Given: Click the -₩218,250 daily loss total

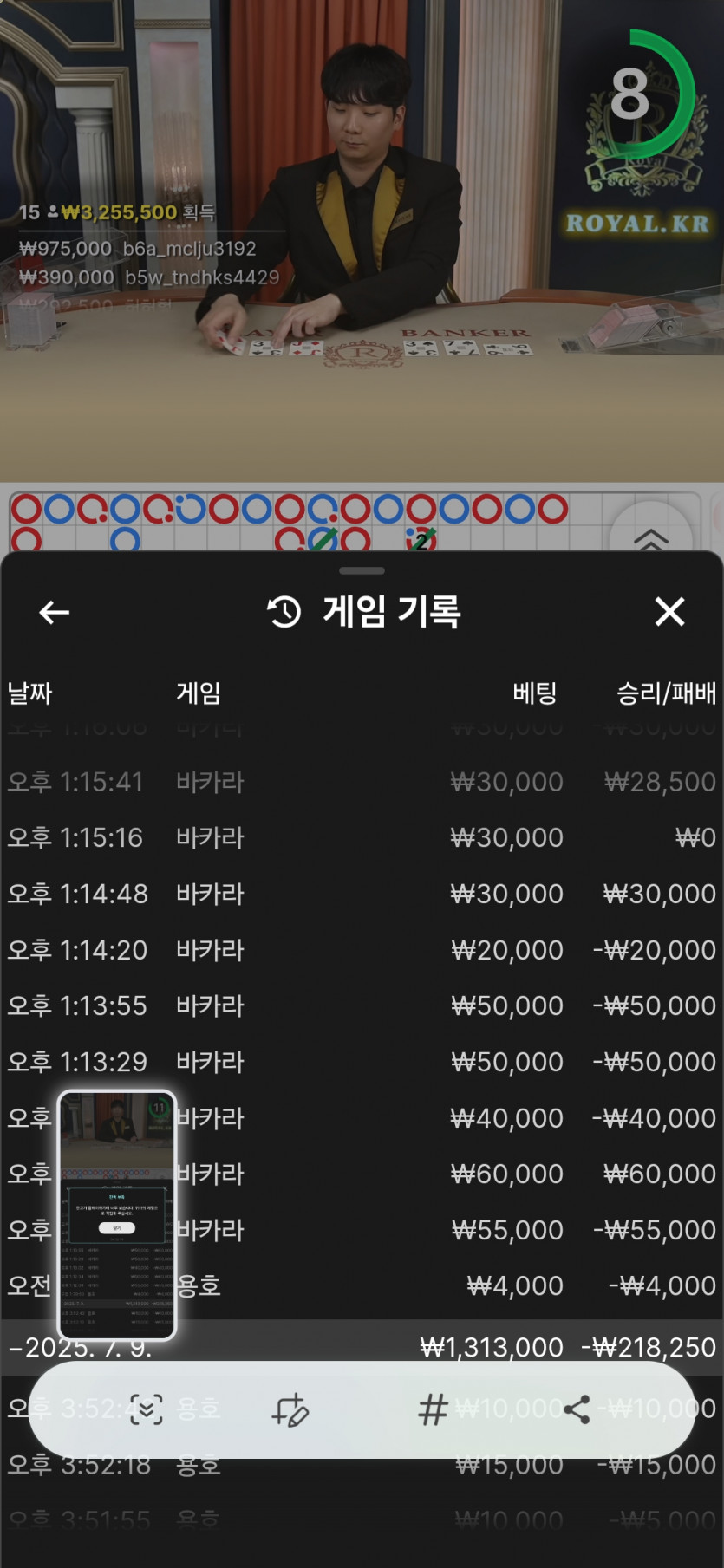Looking at the screenshot, I should pyautogui.click(x=649, y=1348).
